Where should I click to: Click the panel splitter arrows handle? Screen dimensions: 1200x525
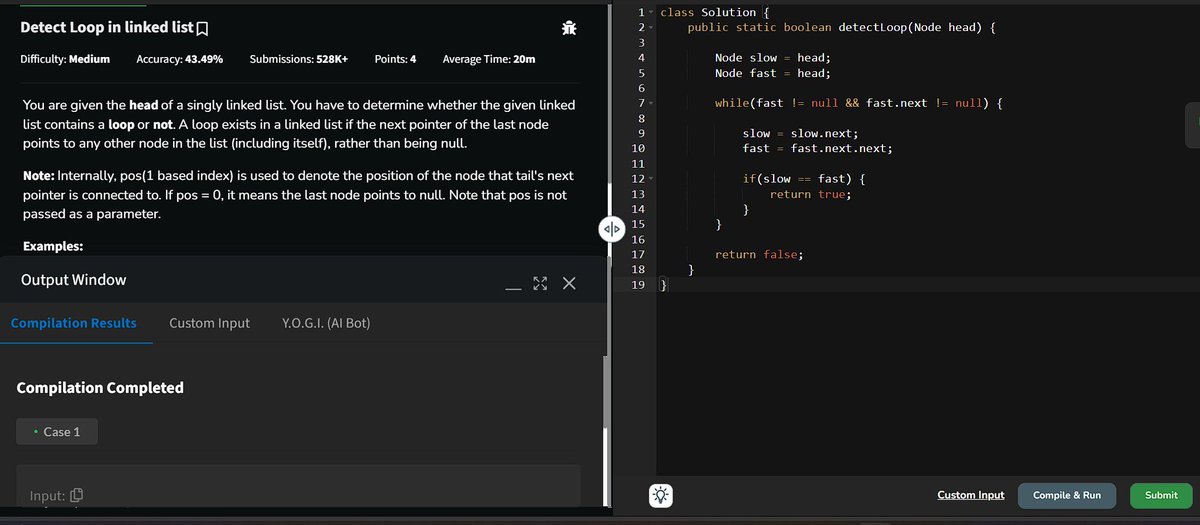pyautogui.click(x=610, y=229)
